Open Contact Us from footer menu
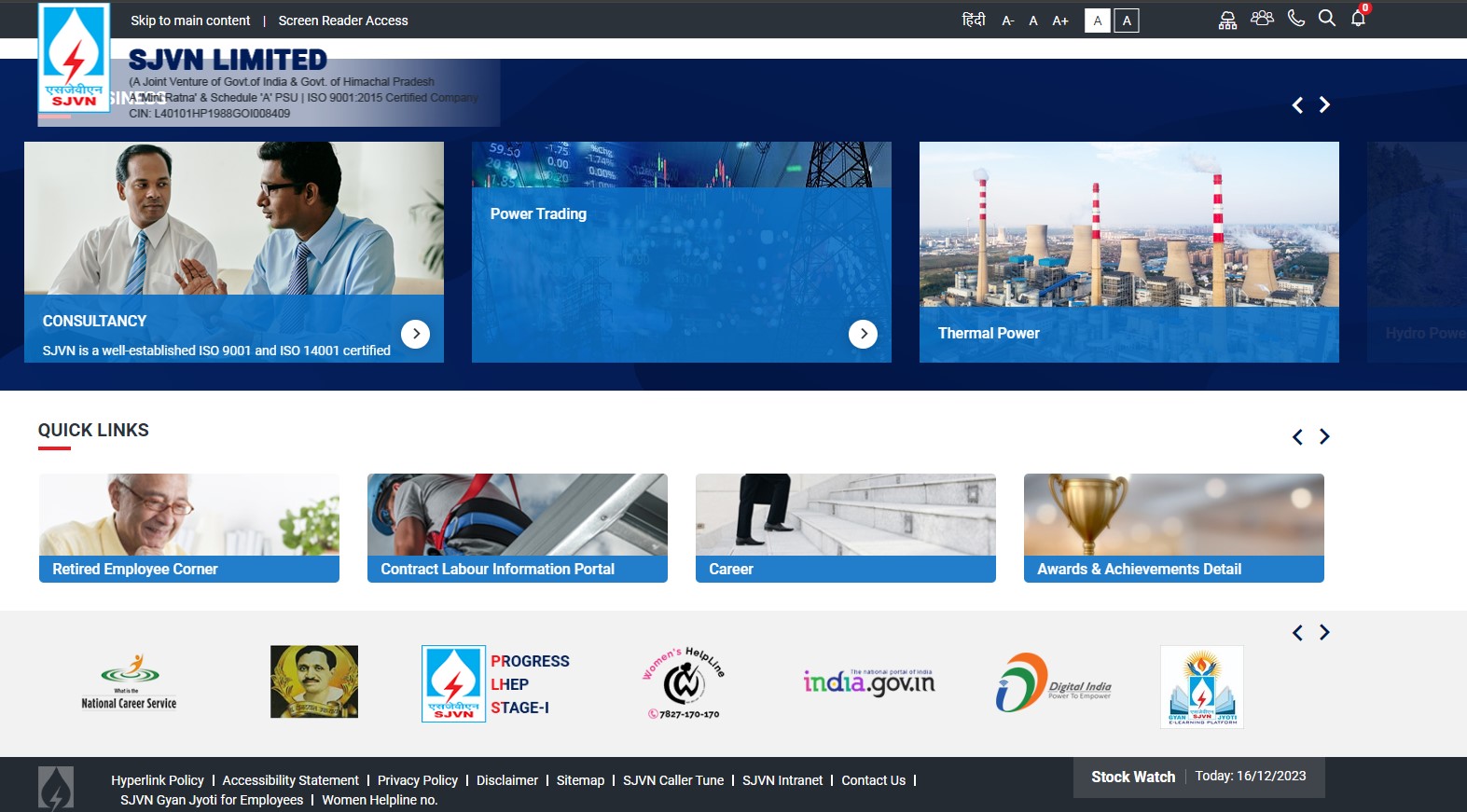This screenshot has width=1467, height=812. click(873, 780)
